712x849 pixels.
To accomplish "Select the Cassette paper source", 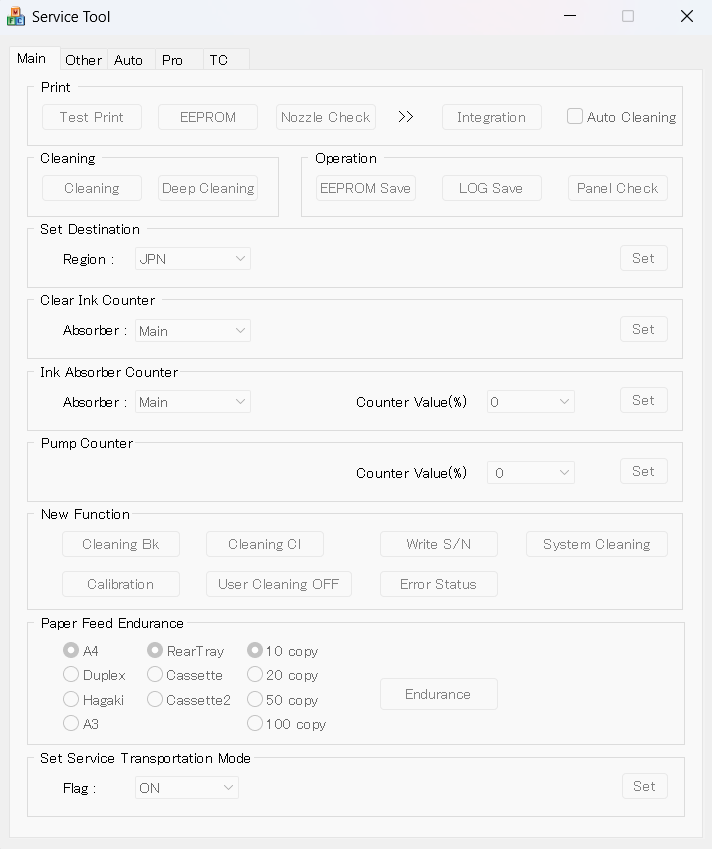I will 155,675.
